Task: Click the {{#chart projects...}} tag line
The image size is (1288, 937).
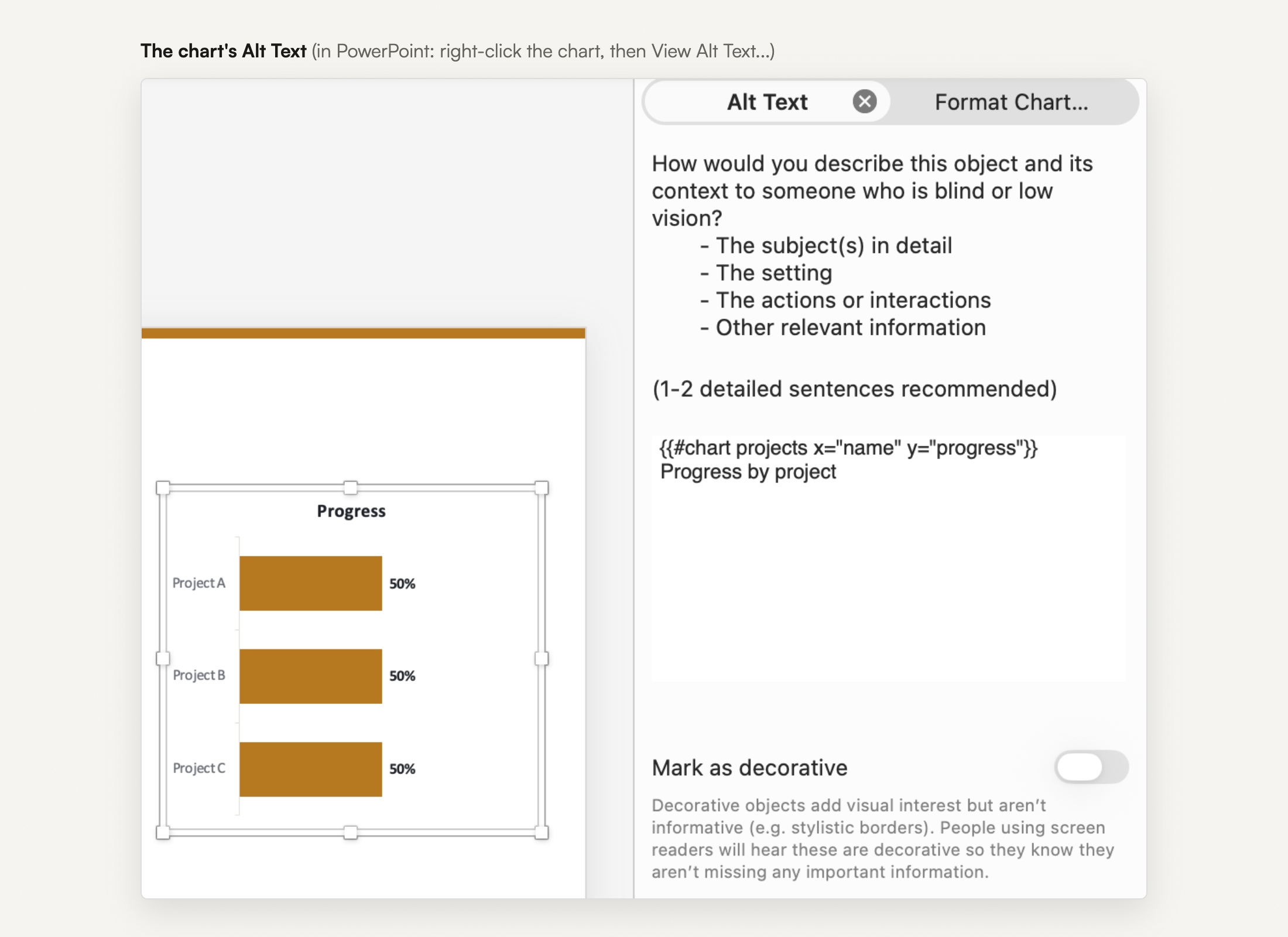Action: tap(848, 448)
